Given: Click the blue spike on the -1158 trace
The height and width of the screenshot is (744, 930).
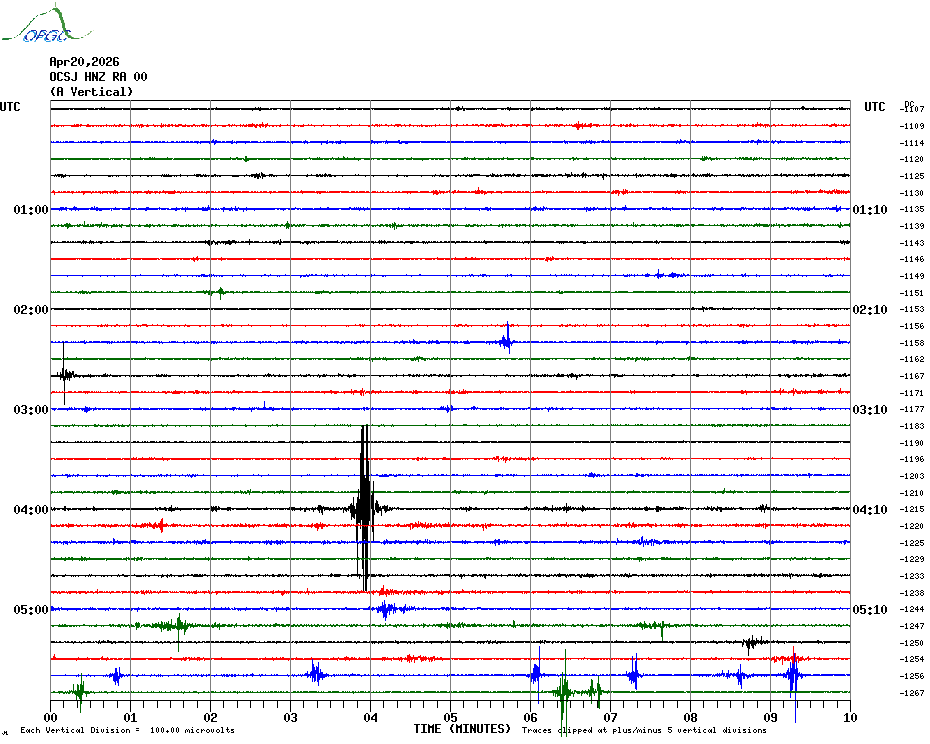Looking at the screenshot, I should pos(507,339).
